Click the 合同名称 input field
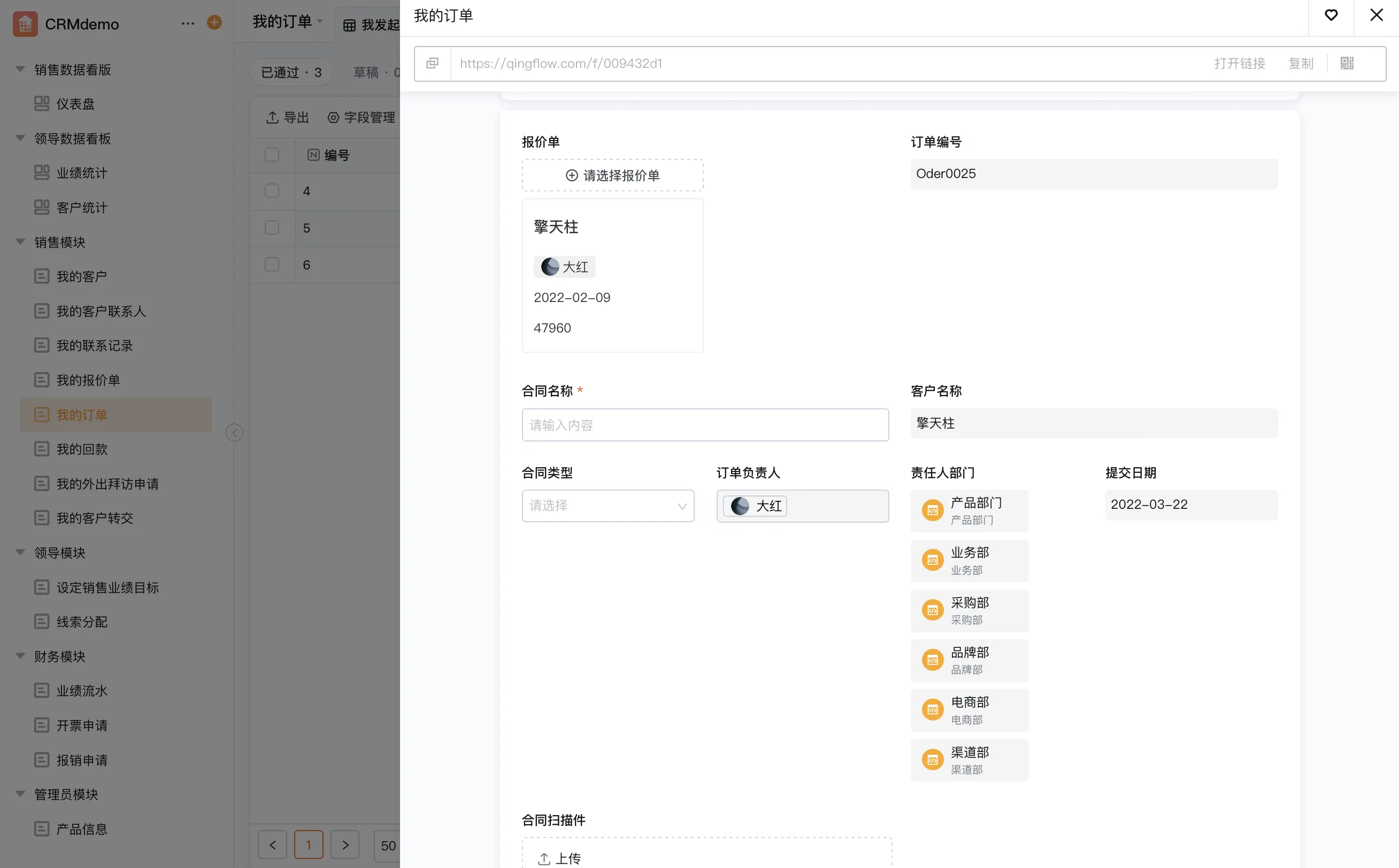 (x=705, y=425)
